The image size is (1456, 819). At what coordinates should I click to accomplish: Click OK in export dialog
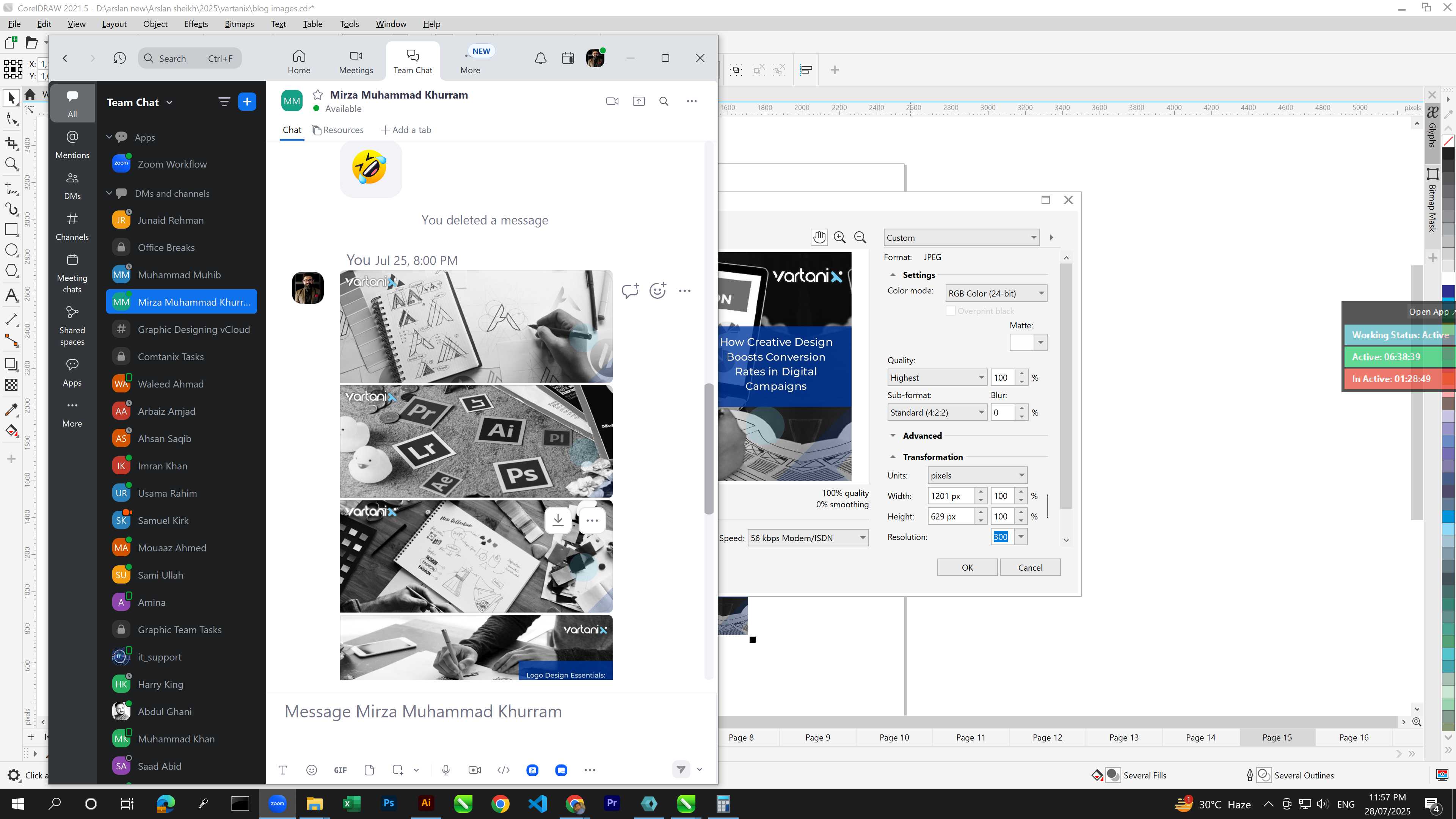tap(967, 568)
